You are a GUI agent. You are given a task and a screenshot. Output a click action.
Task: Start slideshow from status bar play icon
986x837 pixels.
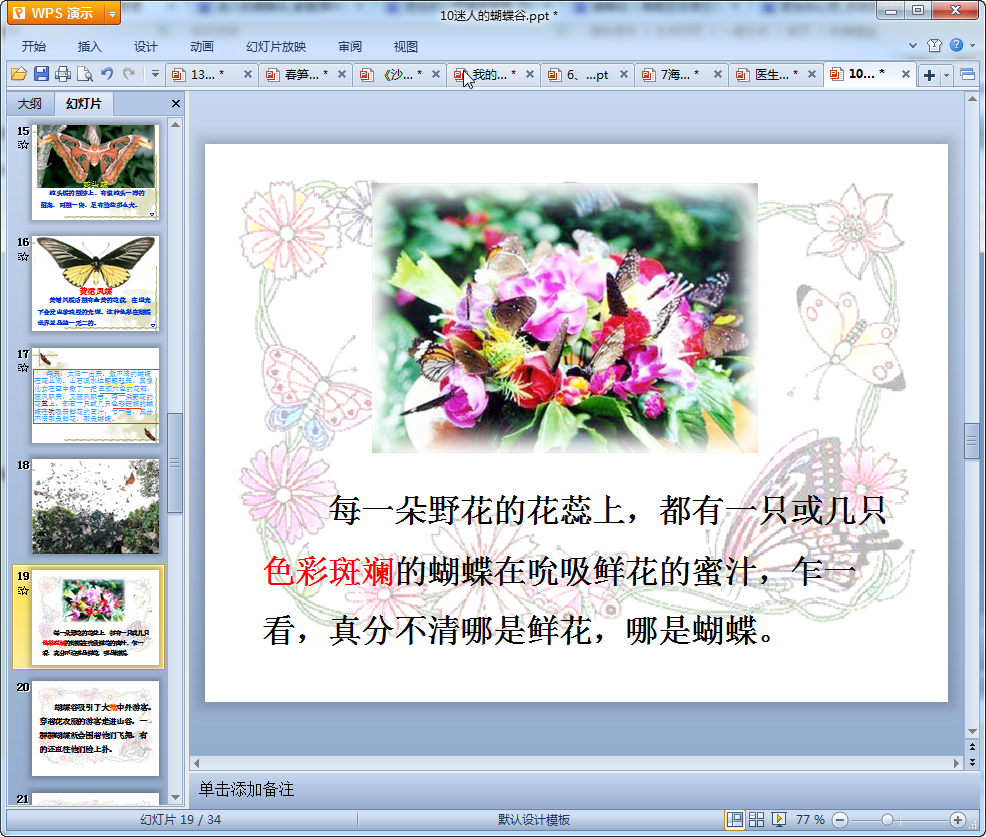pyautogui.click(x=778, y=819)
